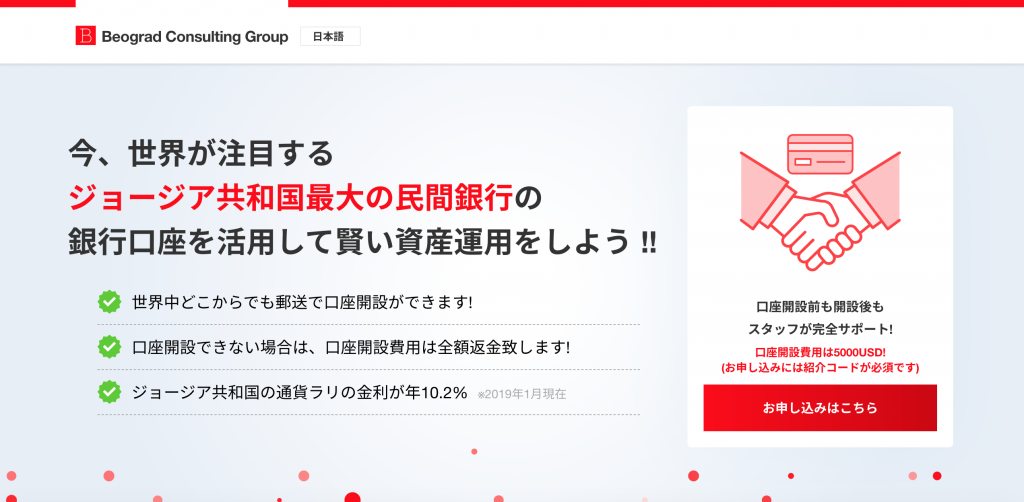This screenshot has height=502, width=1024.
Task: Click the 紹介コードが必須です notice text
Action: click(820, 368)
